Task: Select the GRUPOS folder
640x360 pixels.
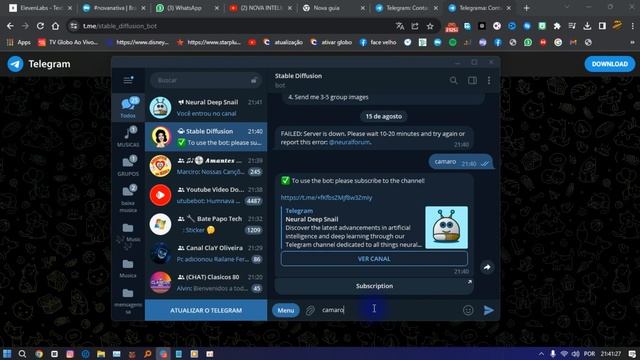Action: (128, 165)
